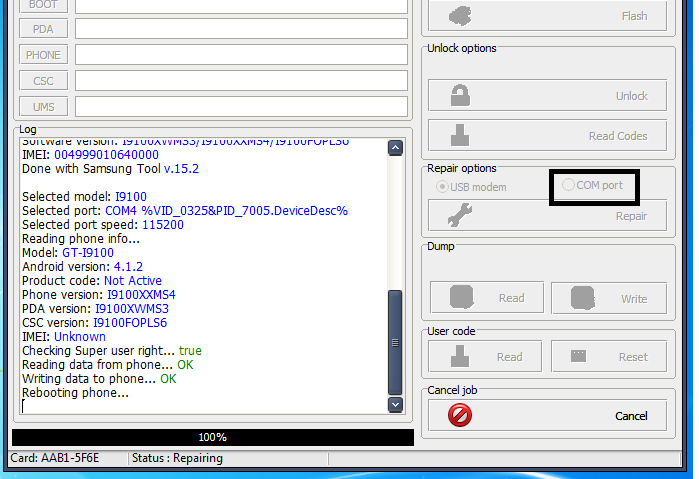Image resolution: width=699 pixels, height=479 pixels.
Task: Click 'Product code: Not Active' line
Action: pos(92,281)
